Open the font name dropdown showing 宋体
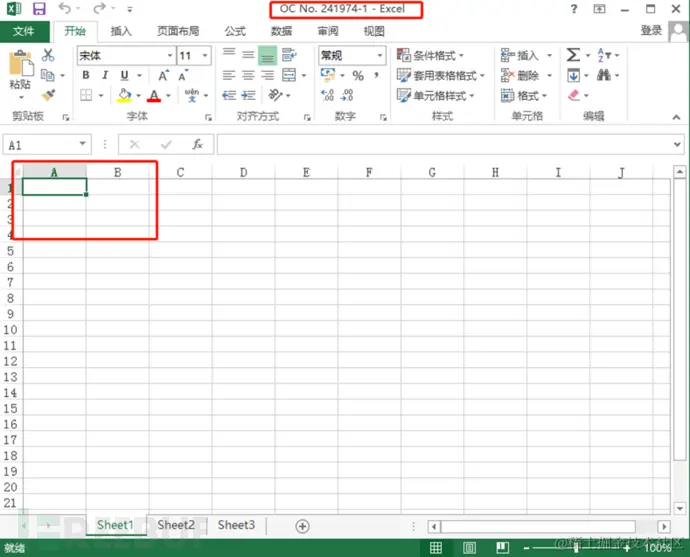Image resolution: width=690 pixels, height=557 pixels. pos(170,55)
